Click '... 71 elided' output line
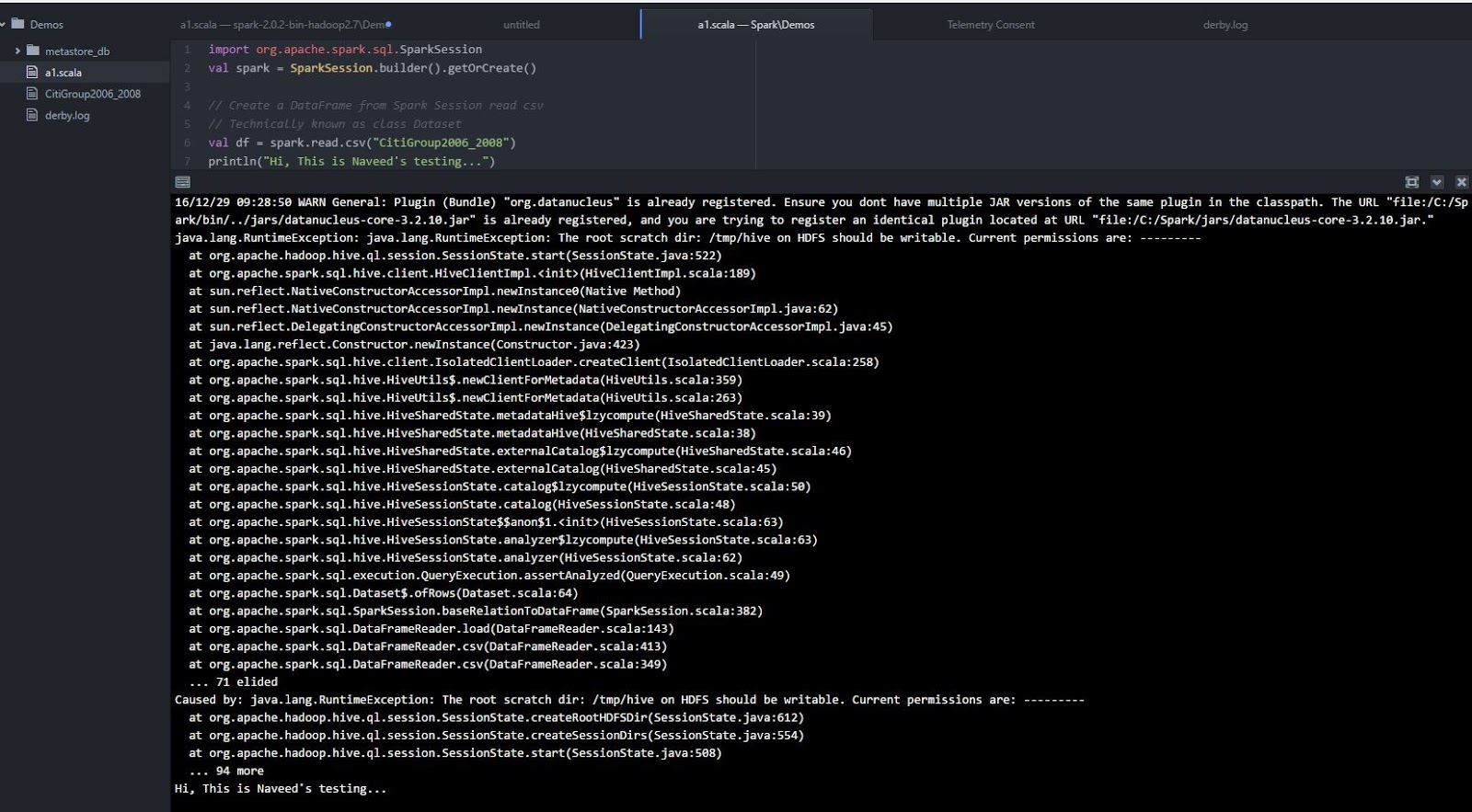This screenshot has width=1472, height=812. pyautogui.click(x=233, y=682)
